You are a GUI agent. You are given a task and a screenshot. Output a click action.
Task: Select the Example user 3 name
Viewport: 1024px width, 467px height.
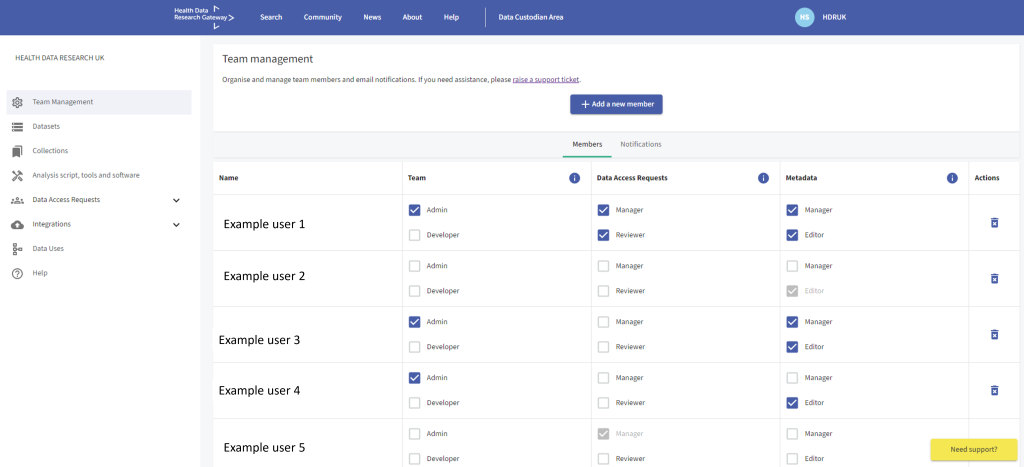pyautogui.click(x=259, y=340)
